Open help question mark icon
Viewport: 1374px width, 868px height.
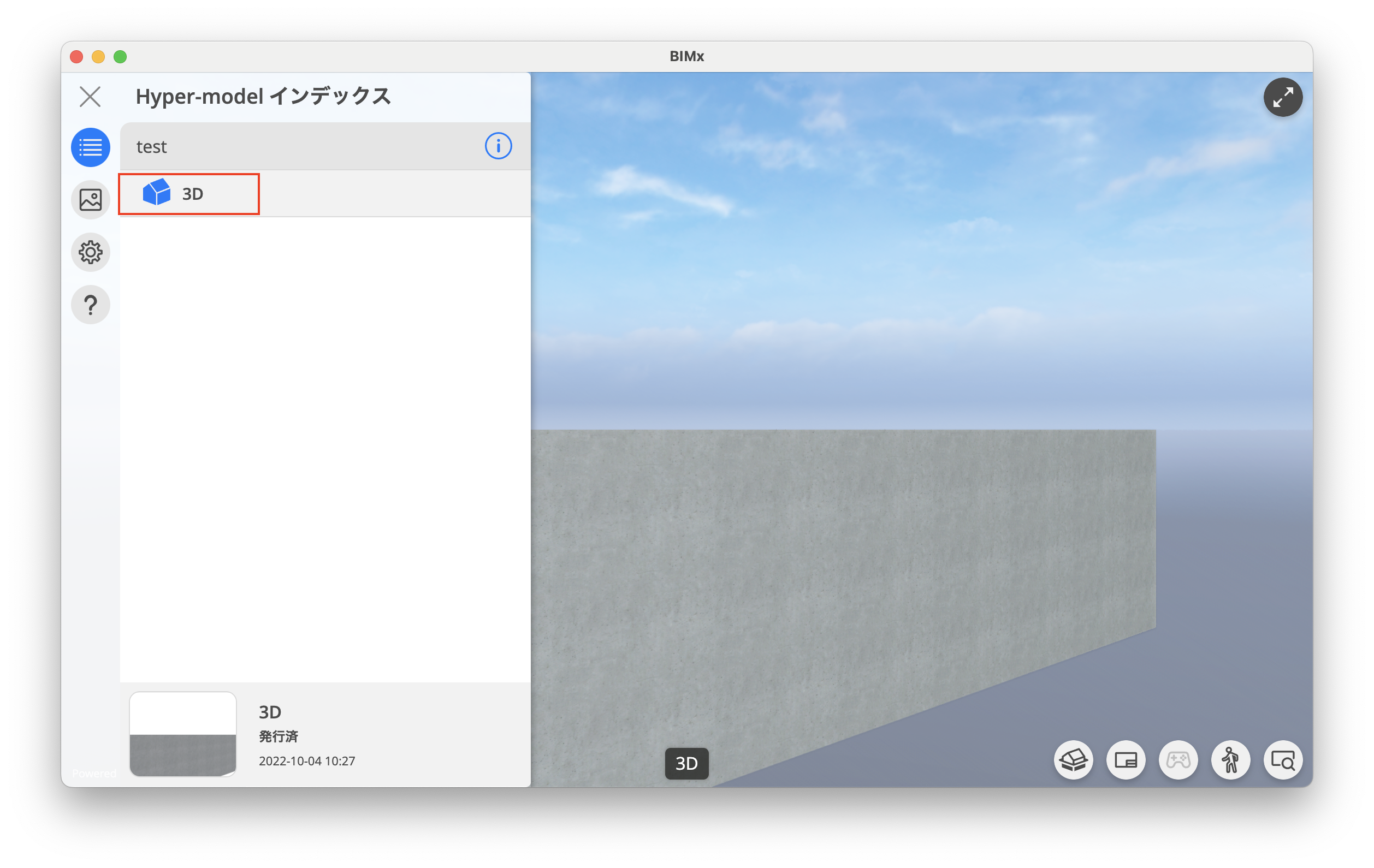(x=91, y=305)
